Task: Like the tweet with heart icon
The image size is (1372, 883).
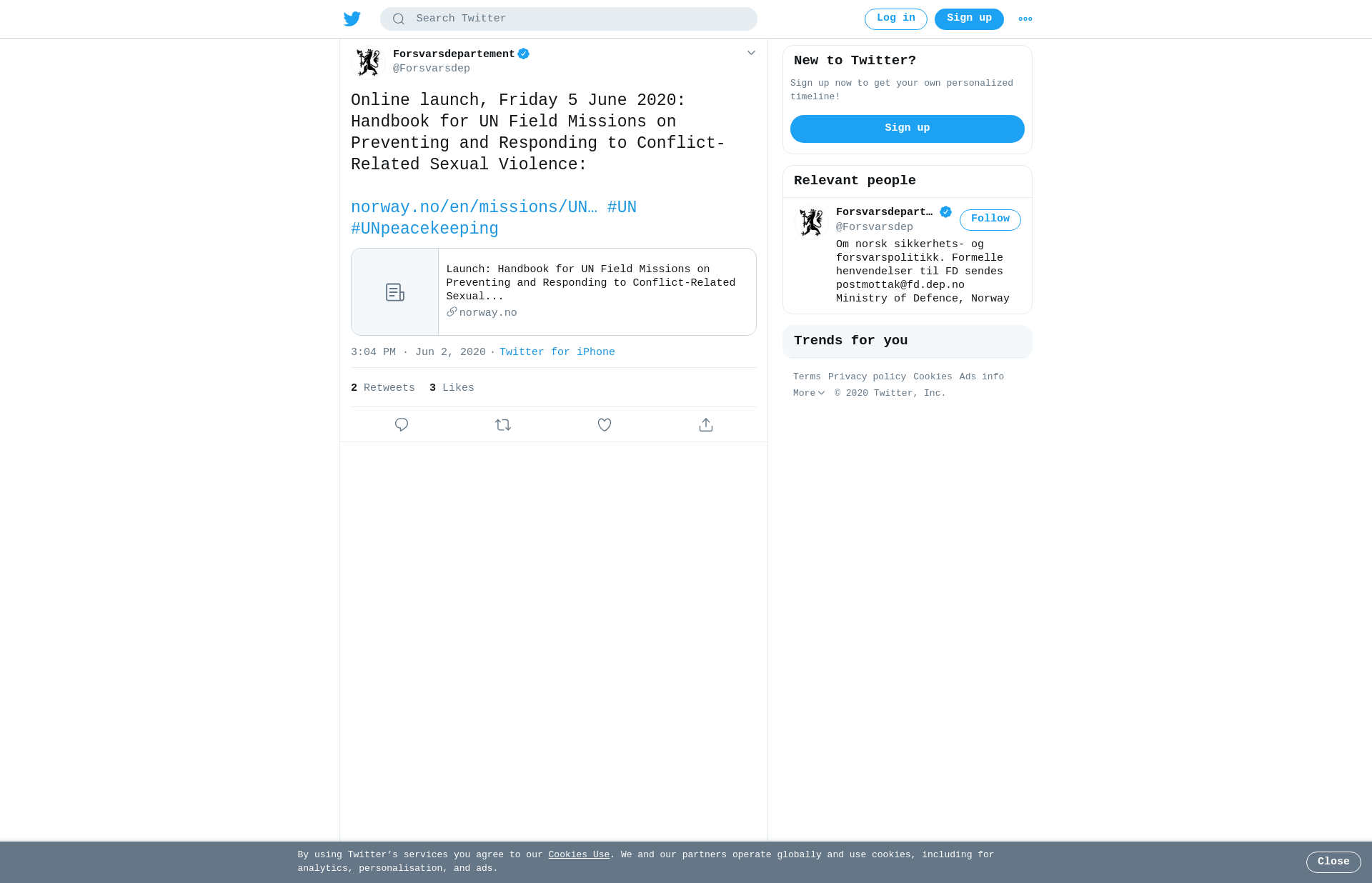Action: [605, 425]
